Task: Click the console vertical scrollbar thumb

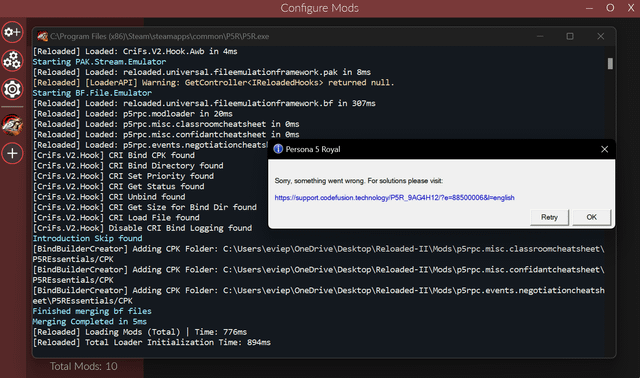Action: [x=610, y=63]
